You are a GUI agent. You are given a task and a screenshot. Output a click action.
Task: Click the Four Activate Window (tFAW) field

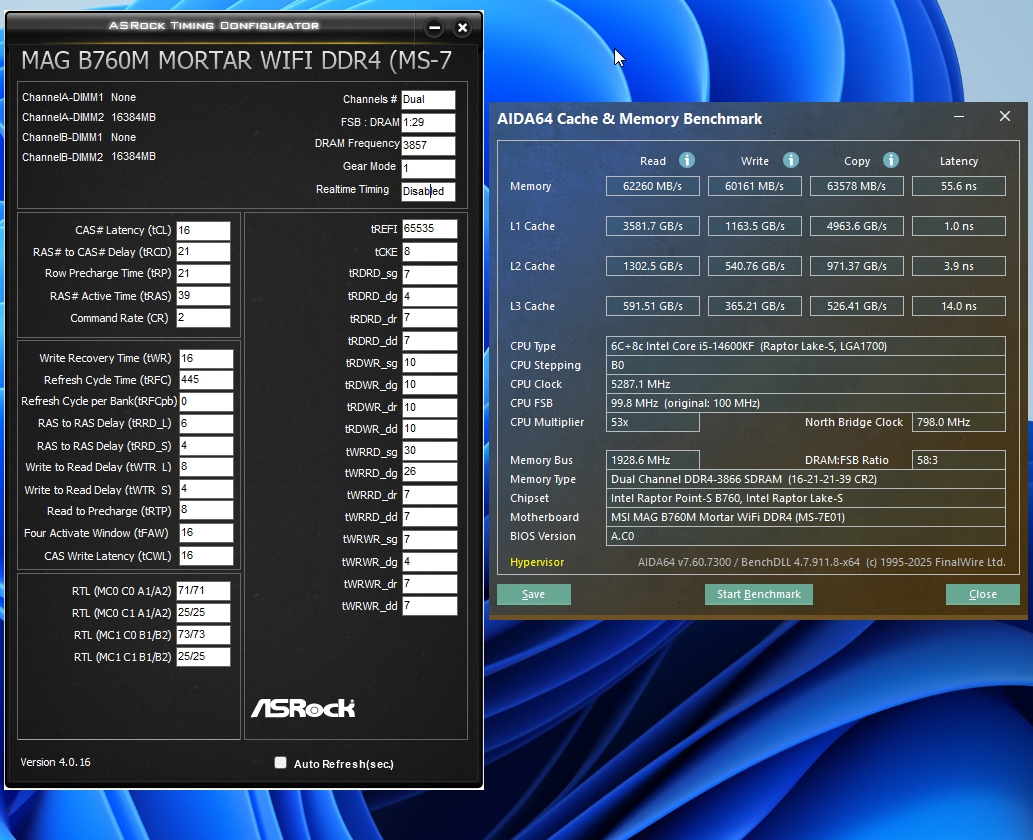(x=206, y=532)
